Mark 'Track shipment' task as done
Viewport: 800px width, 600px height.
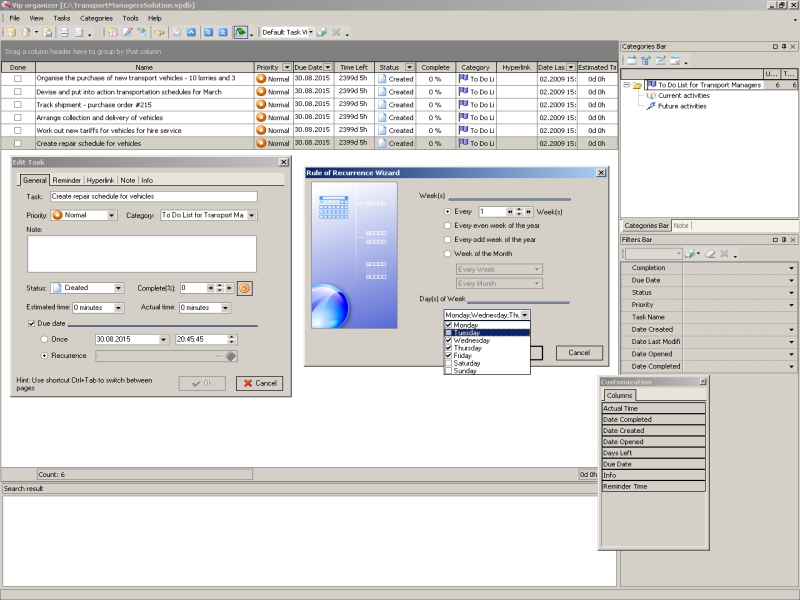[x=17, y=104]
